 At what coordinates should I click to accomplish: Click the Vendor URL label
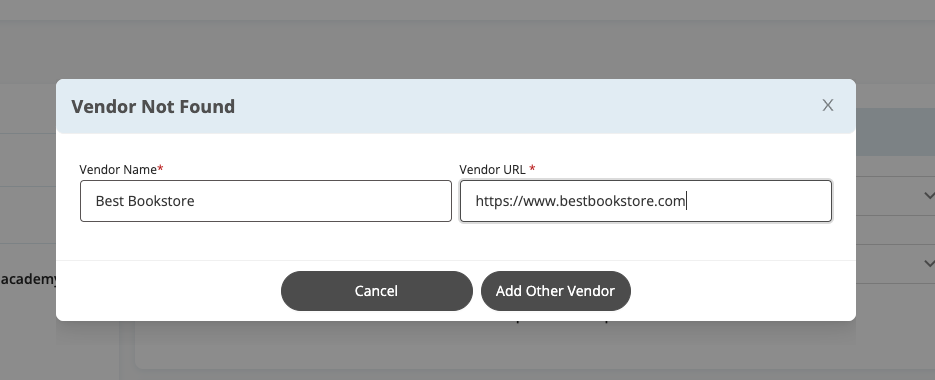pyautogui.click(x=497, y=169)
